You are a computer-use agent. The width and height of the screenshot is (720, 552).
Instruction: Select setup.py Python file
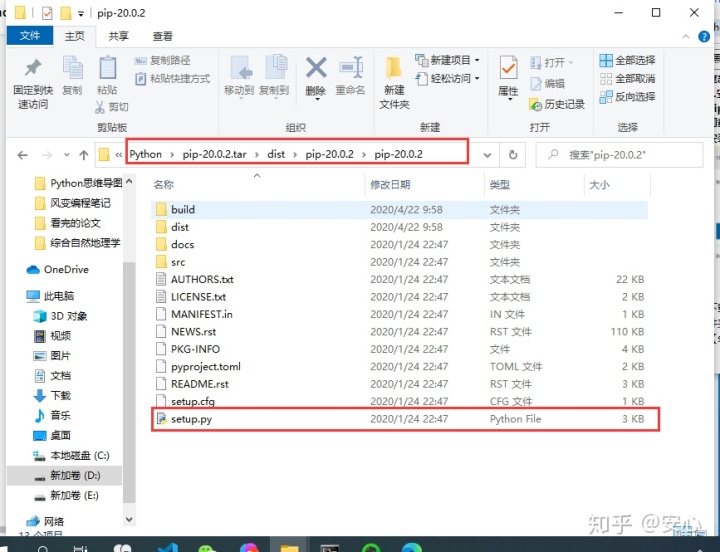pos(399,419)
